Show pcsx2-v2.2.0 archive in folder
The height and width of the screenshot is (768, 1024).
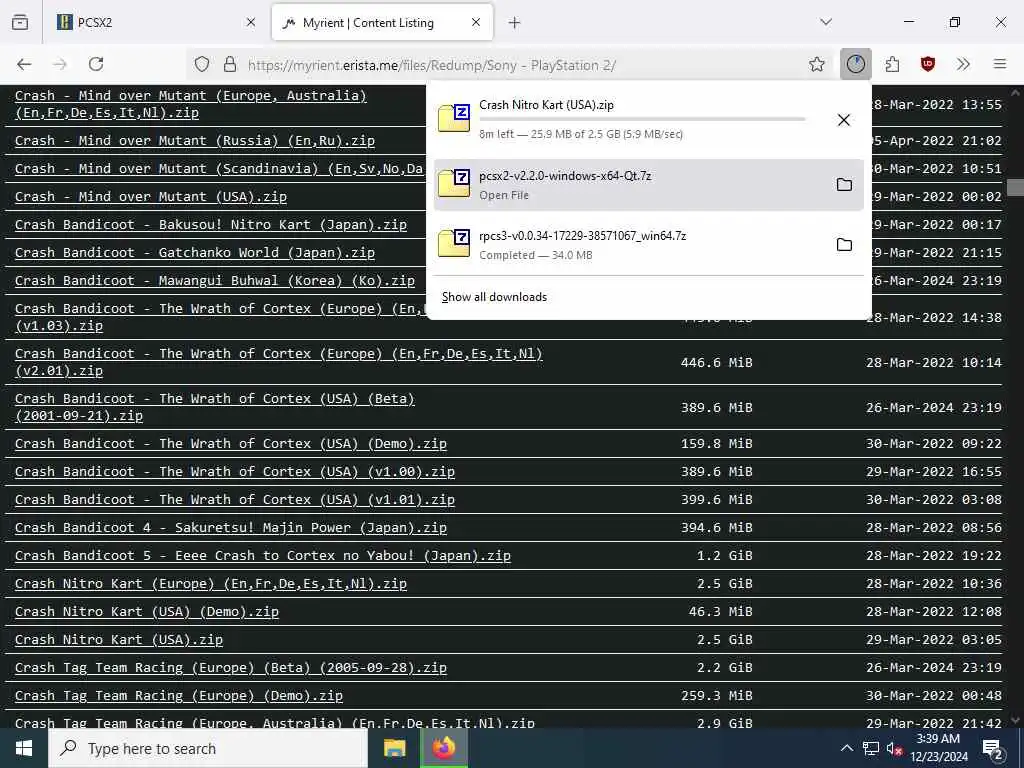click(844, 185)
